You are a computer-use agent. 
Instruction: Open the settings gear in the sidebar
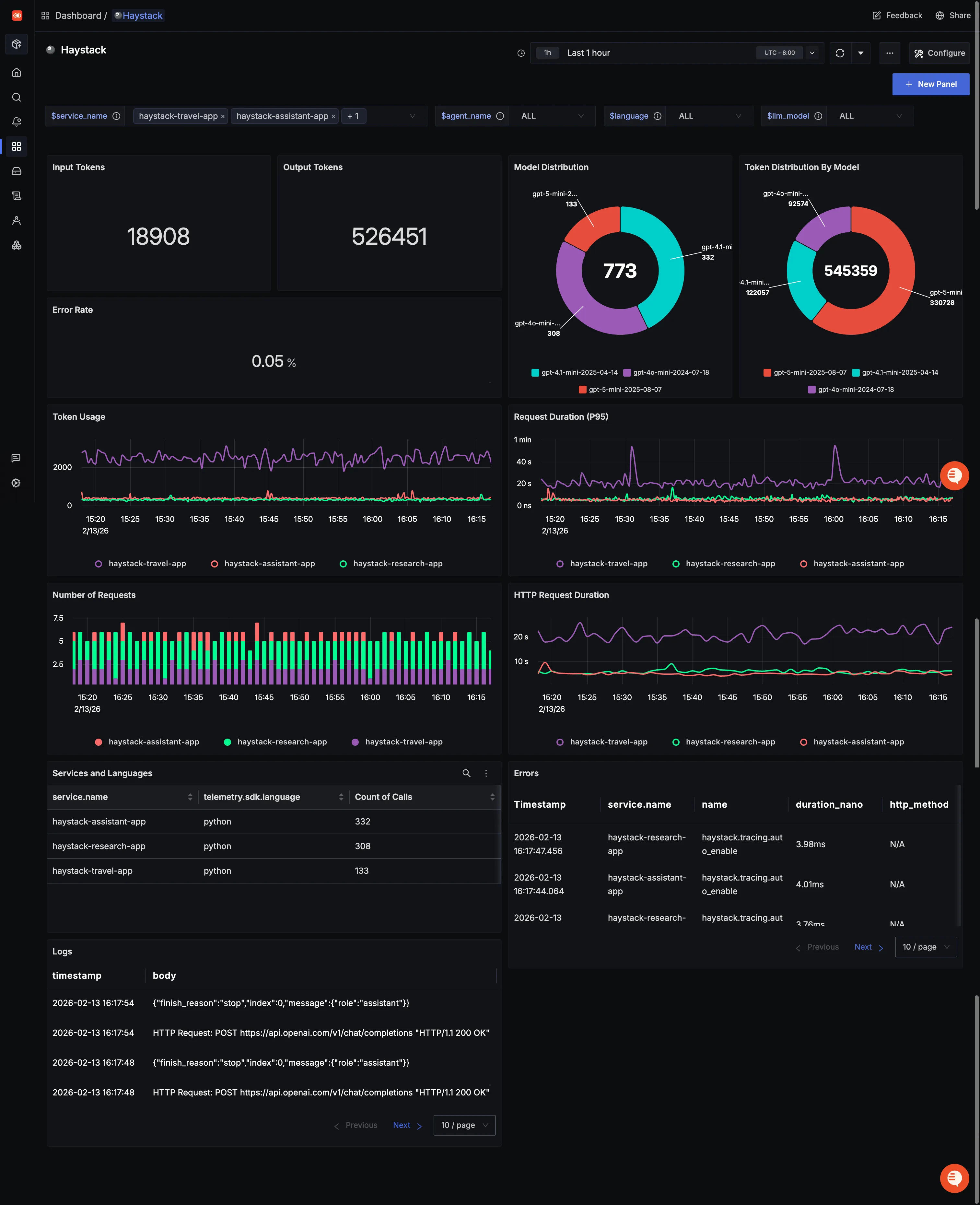point(17,483)
